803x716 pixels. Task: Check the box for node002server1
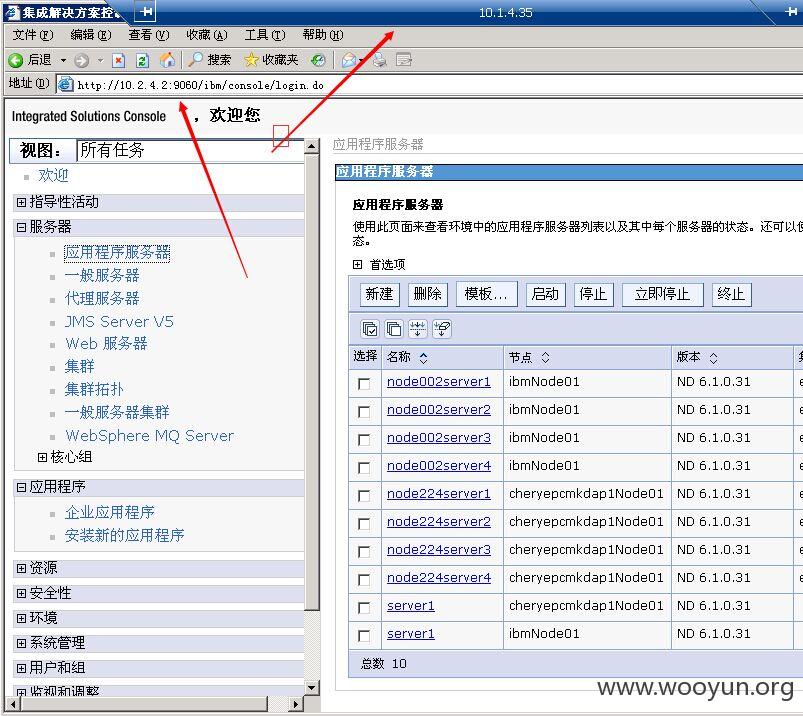pyautogui.click(x=364, y=384)
